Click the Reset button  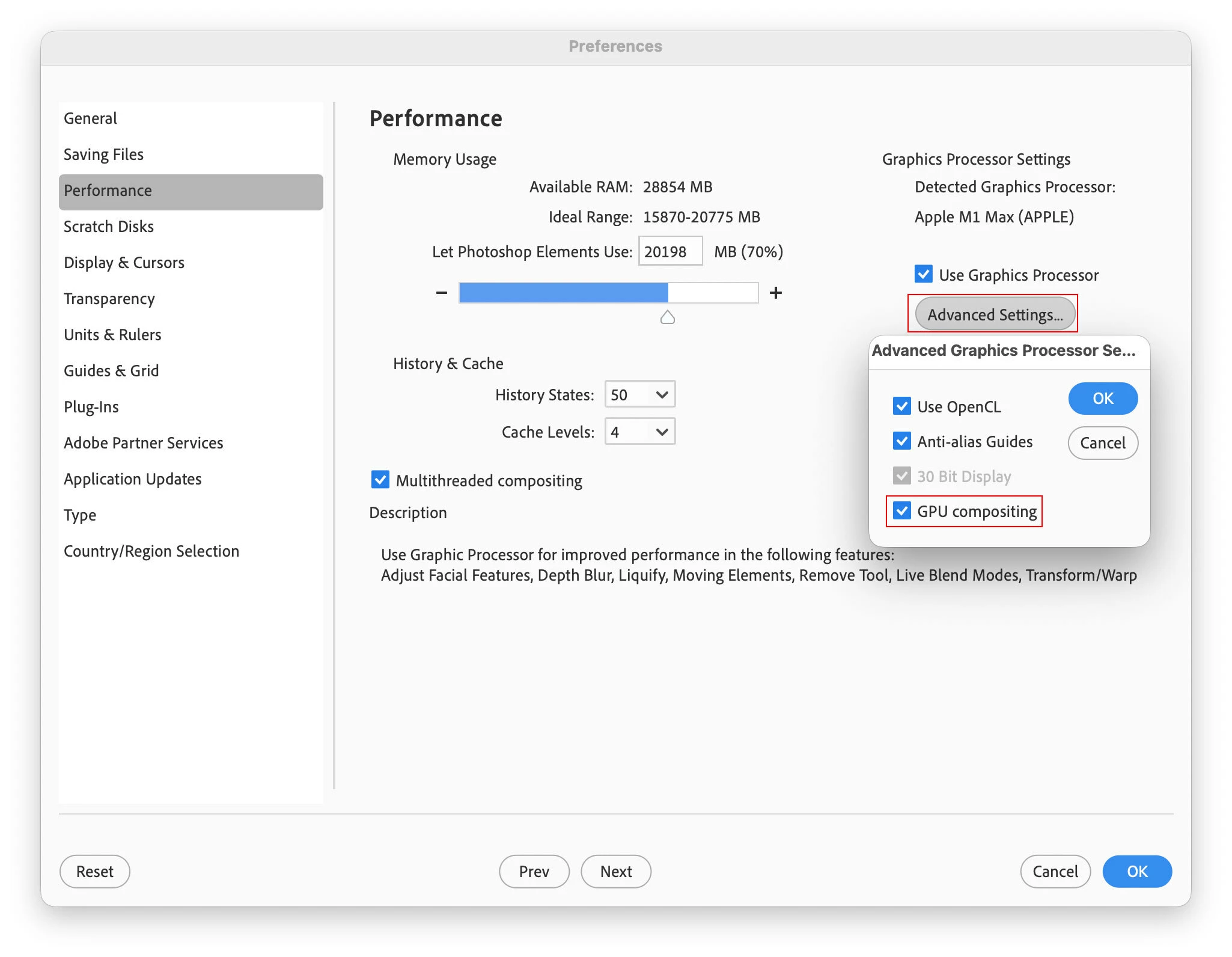coord(94,872)
